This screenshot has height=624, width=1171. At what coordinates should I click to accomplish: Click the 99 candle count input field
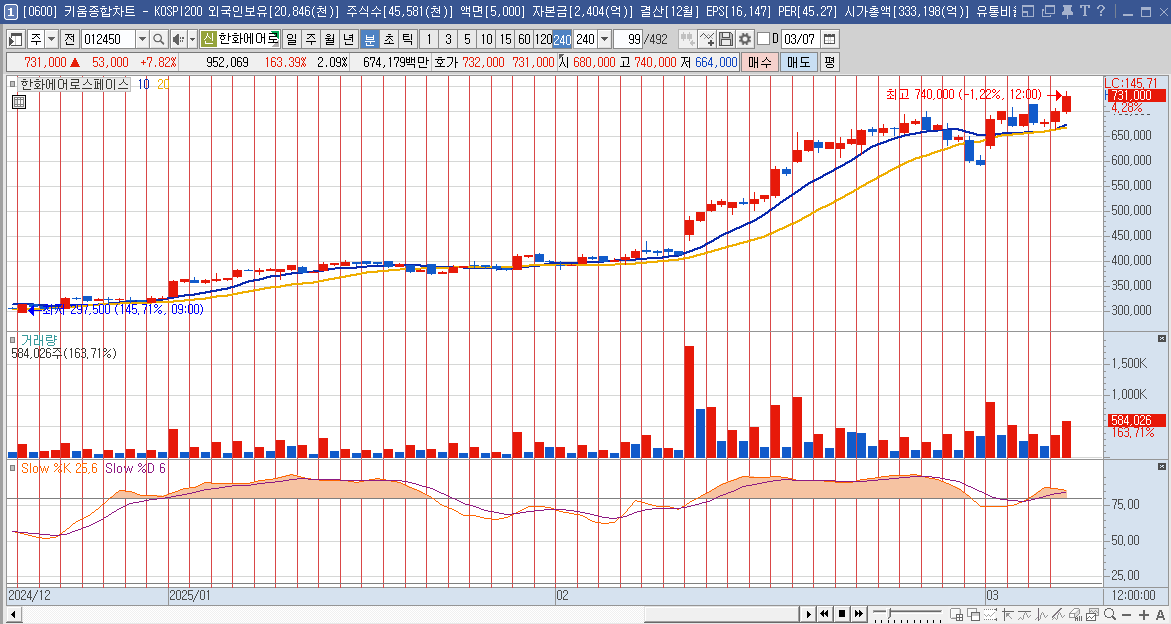pyautogui.click(x=629, y=39)
